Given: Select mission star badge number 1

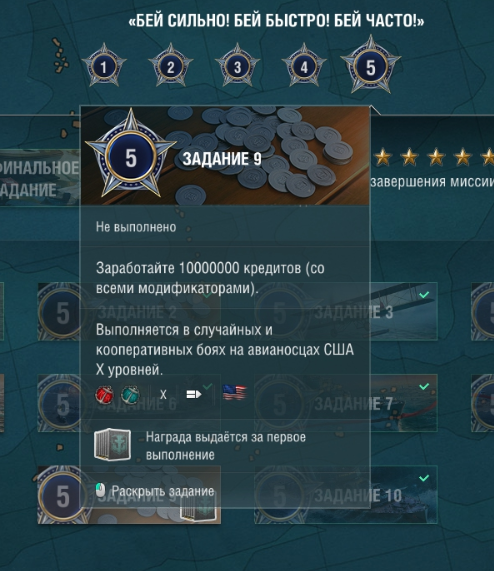Looking at the screenshot, I should tap(104, 66).
